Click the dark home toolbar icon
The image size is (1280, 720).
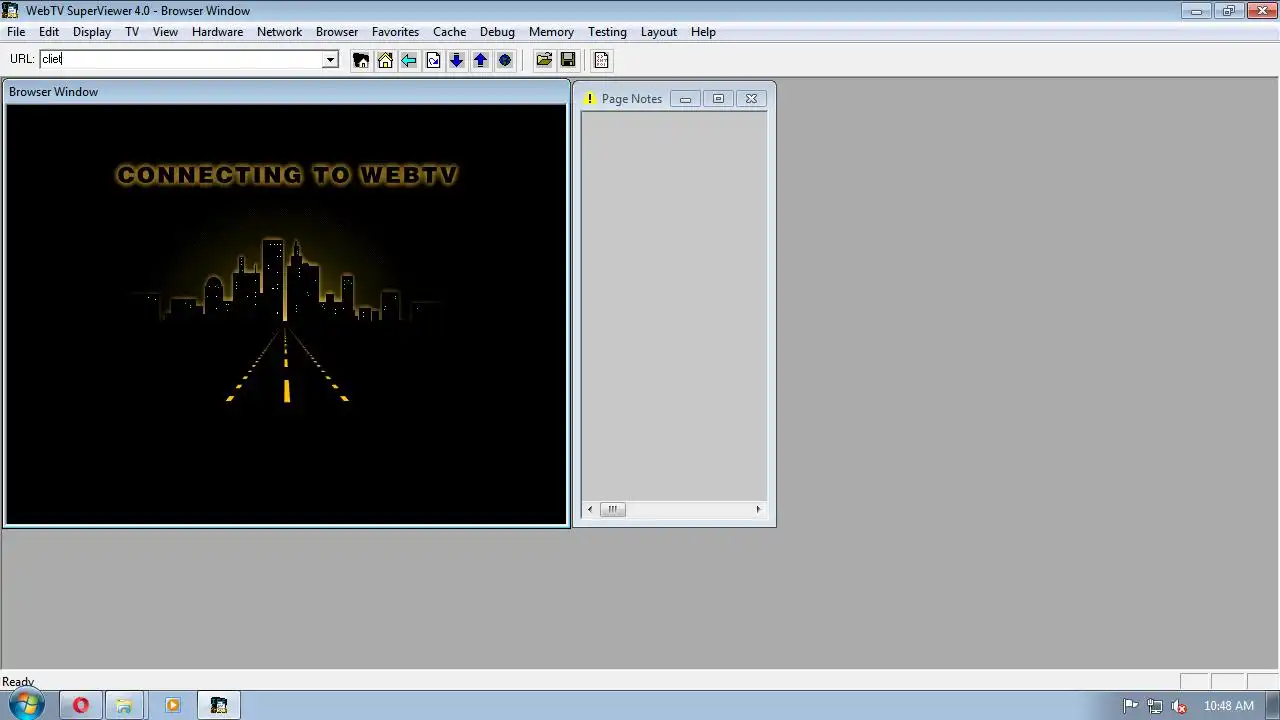pos(361,60)
